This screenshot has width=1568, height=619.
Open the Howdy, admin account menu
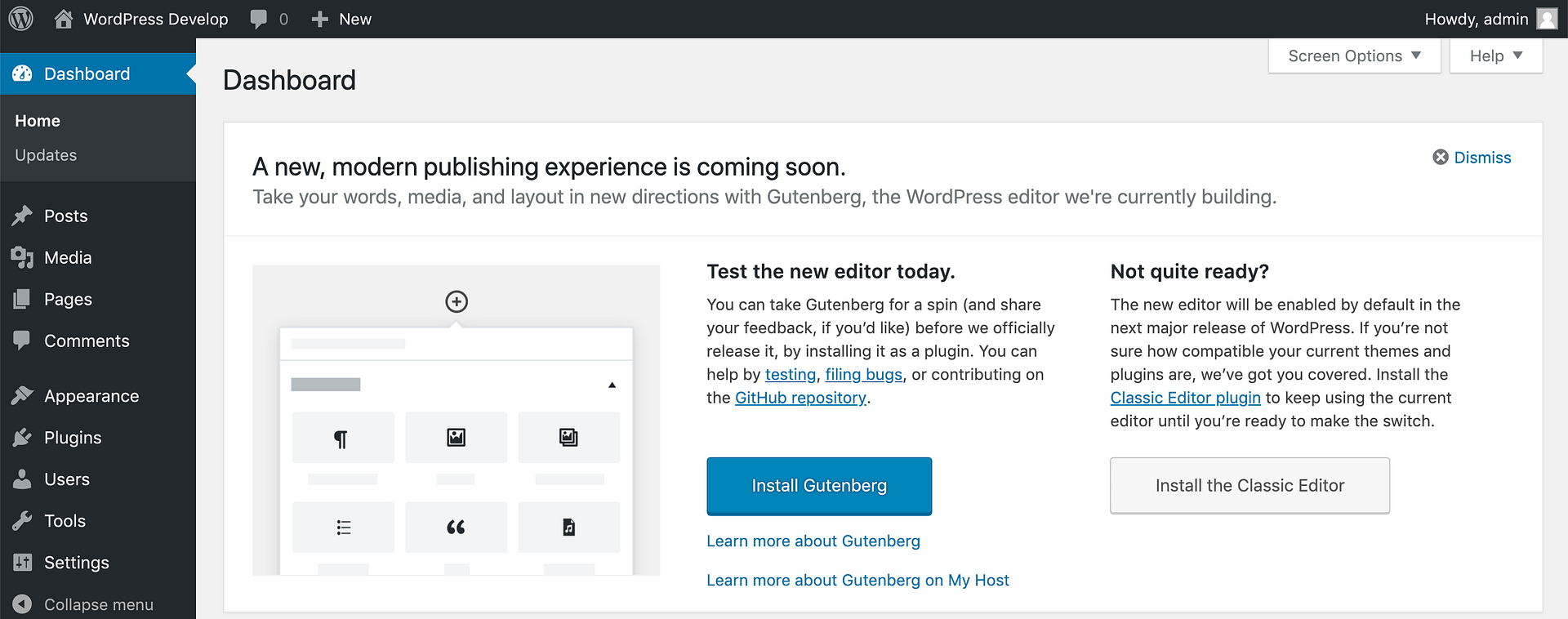[x=1490, y=19]
